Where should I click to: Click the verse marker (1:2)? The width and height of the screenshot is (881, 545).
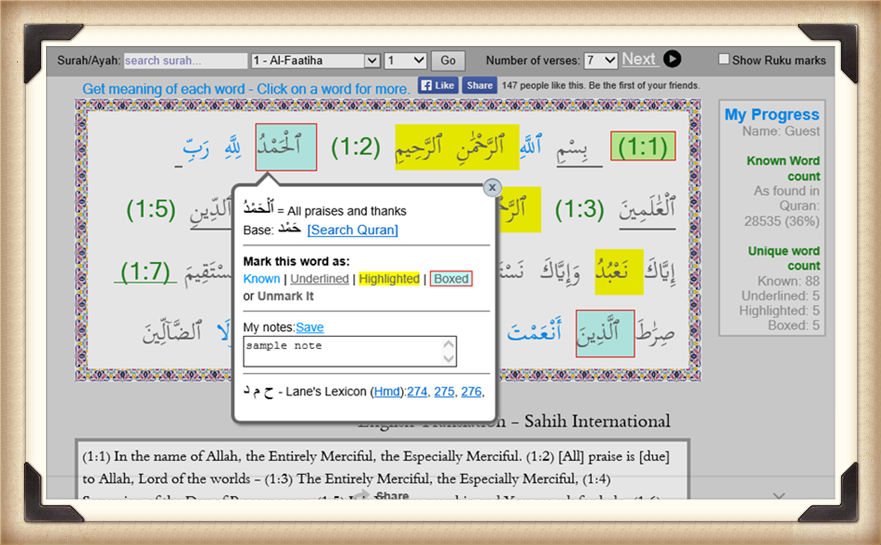click(356, 147)
